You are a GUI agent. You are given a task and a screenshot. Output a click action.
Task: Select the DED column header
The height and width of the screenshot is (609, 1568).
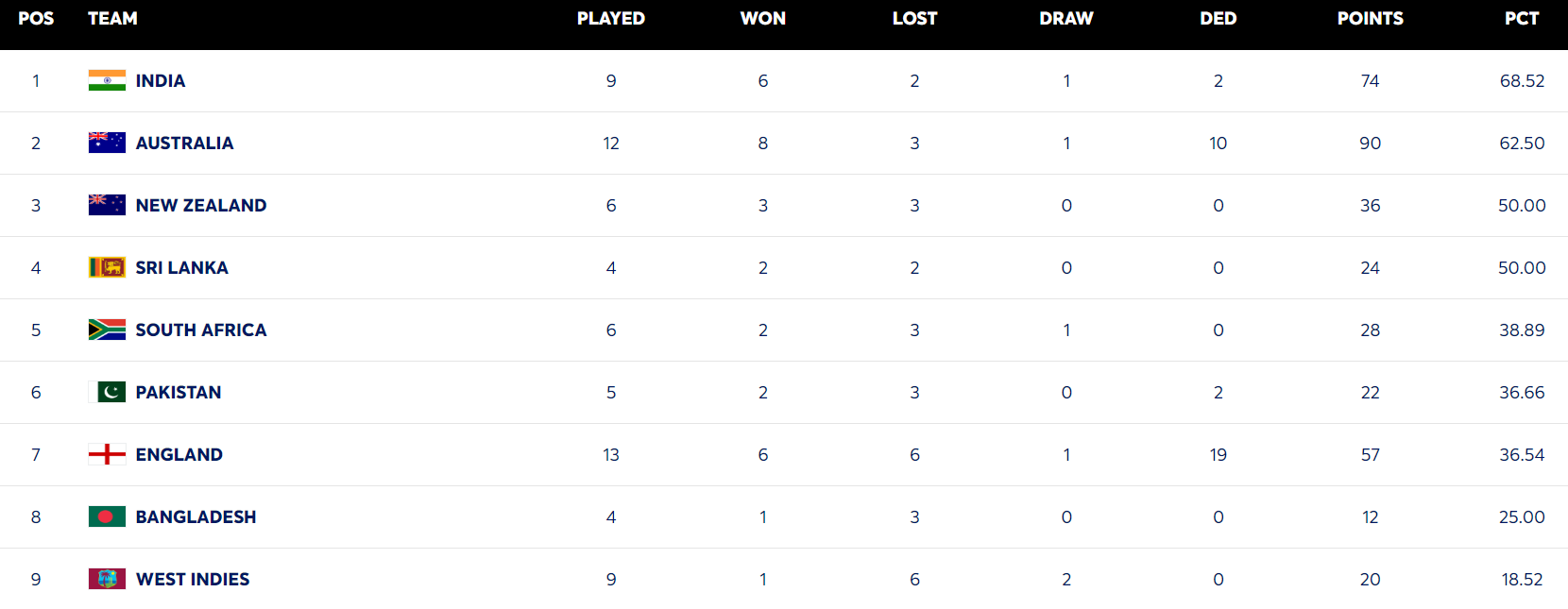(x=1218, y=19)
